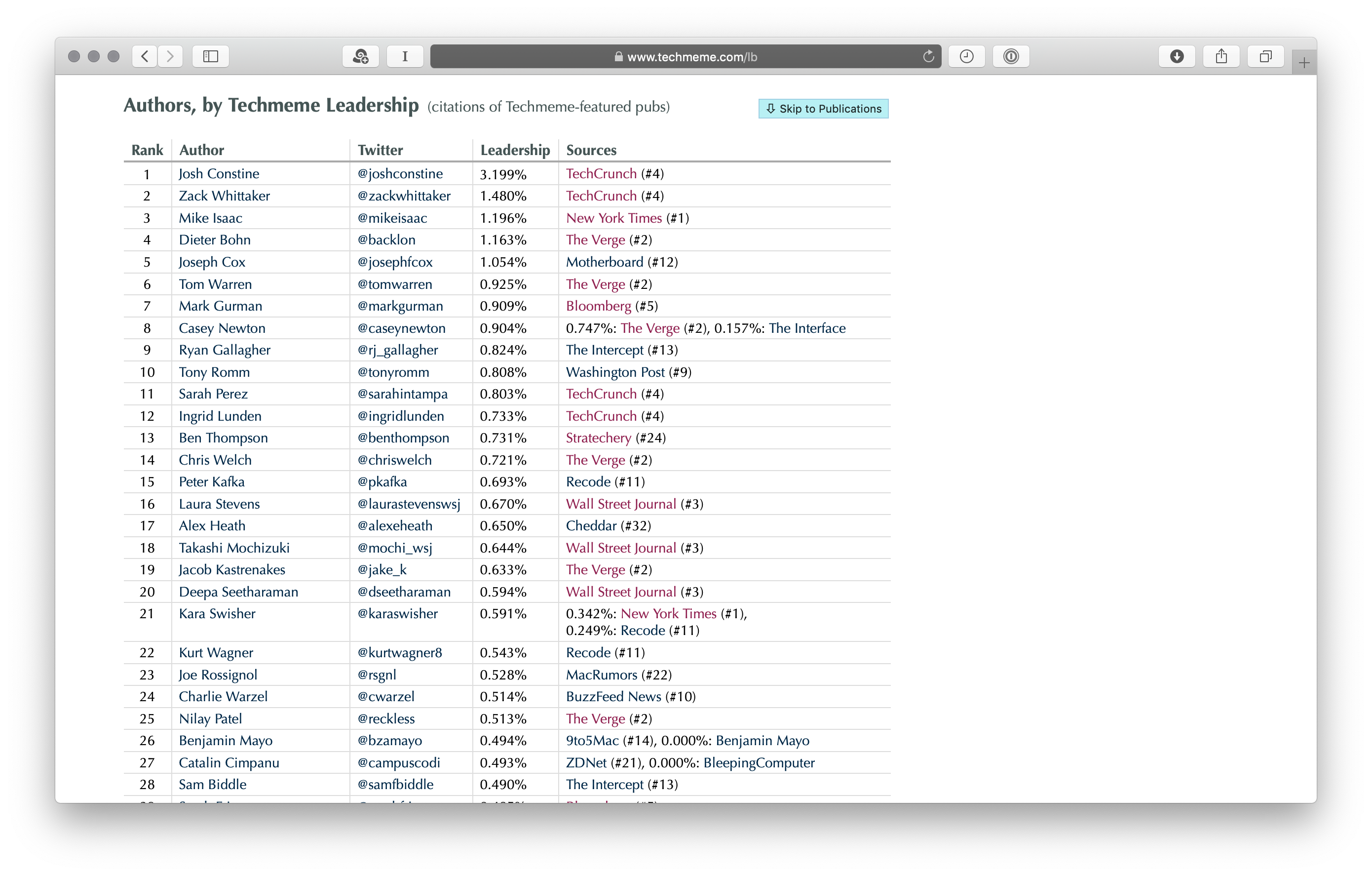Viewport: 1372px width, 876px height.
Task: Open the clock history extension icon
Action: pyautogui.click(x=966, y=56)
